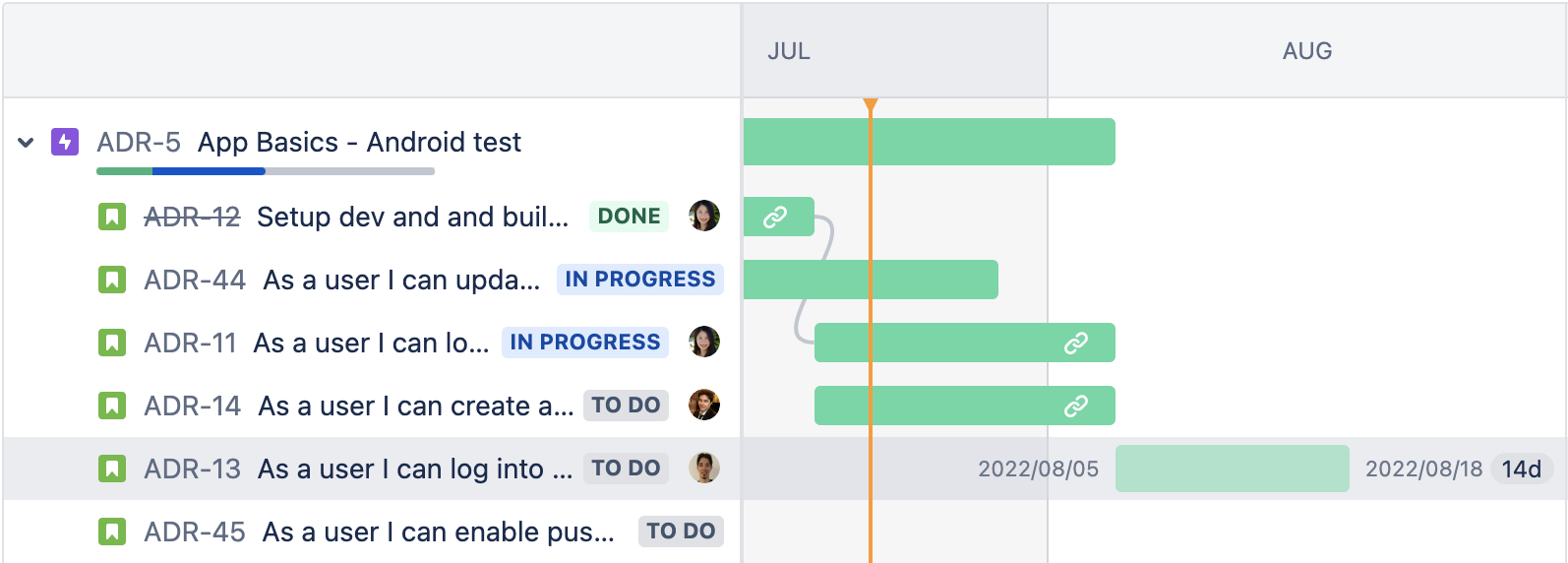The height and width of the screenshot is (563, 1568).
Task: Click the story icon next to ADR-45
Action: [112, 532]
